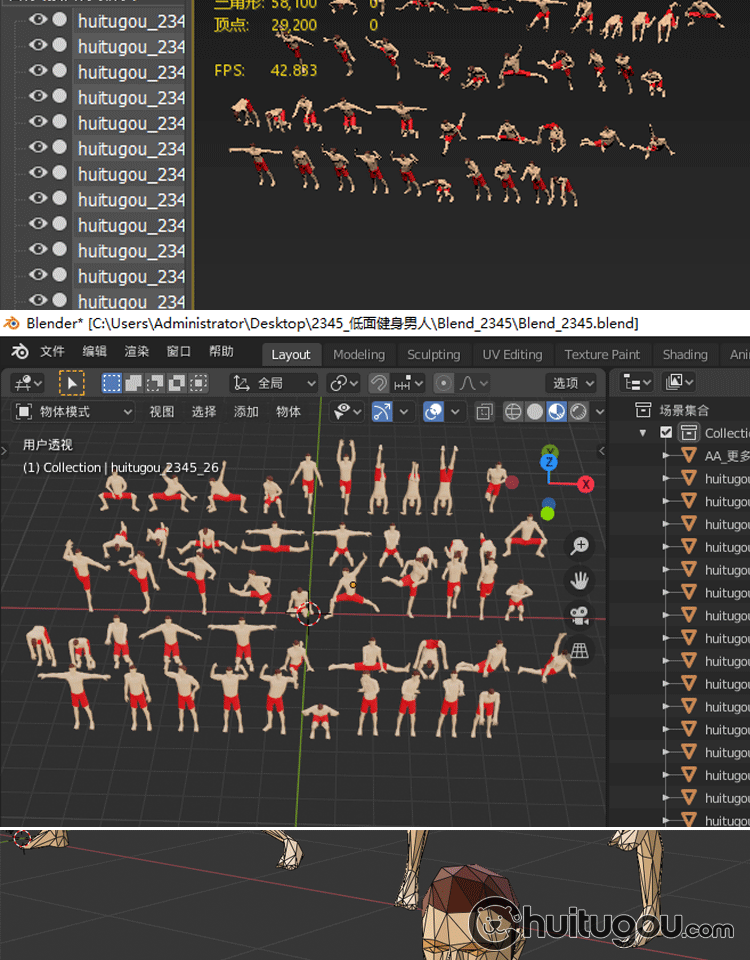This screenshot has height=960, width=750.
Task: Toggle show overlays button
Action: 433,412
